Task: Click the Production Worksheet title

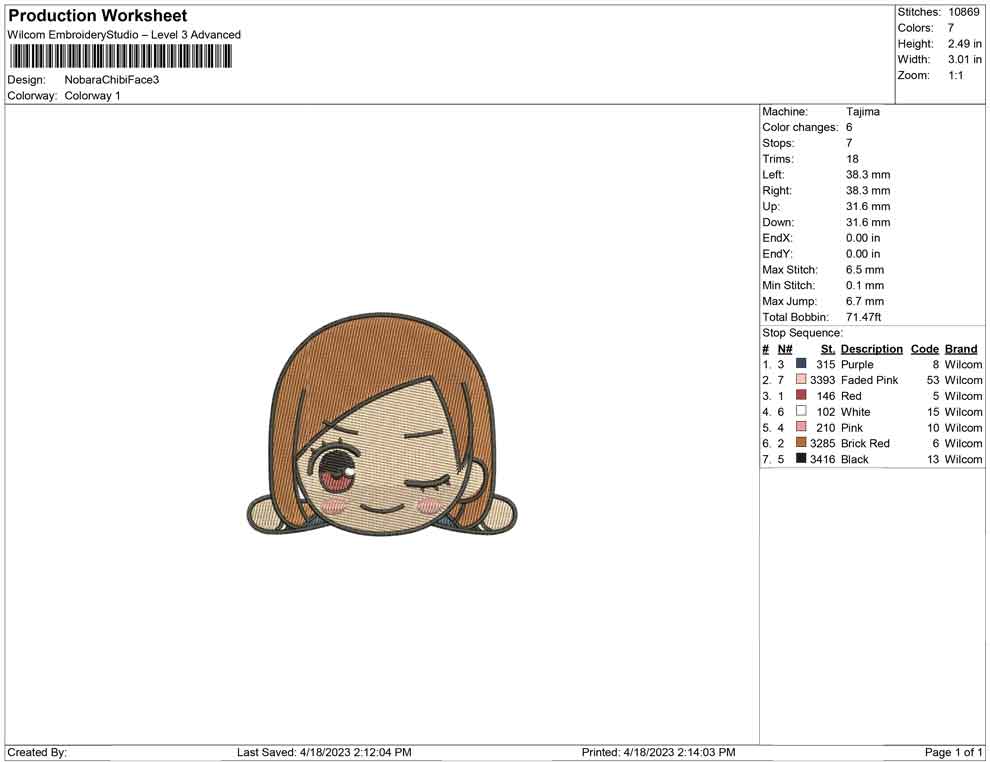Action: pyautogui.click(x=97, y=16)
